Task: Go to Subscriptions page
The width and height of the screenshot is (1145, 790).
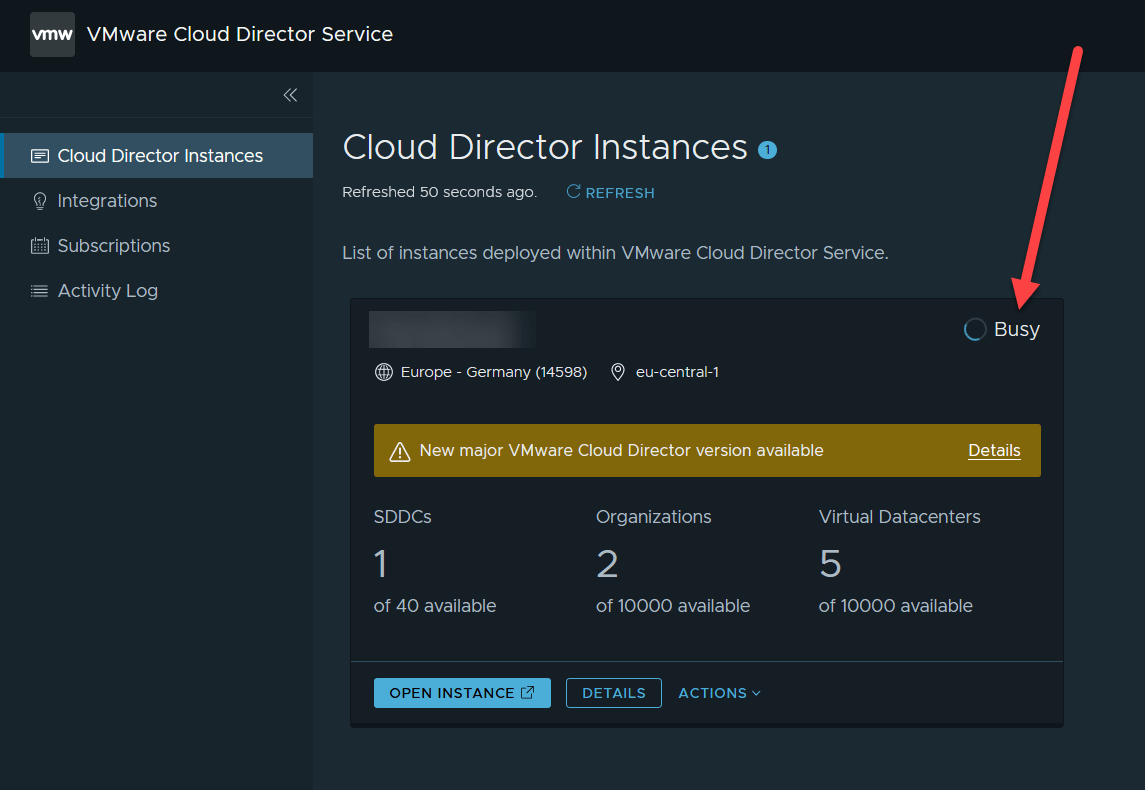Action: tap(113, 246)
